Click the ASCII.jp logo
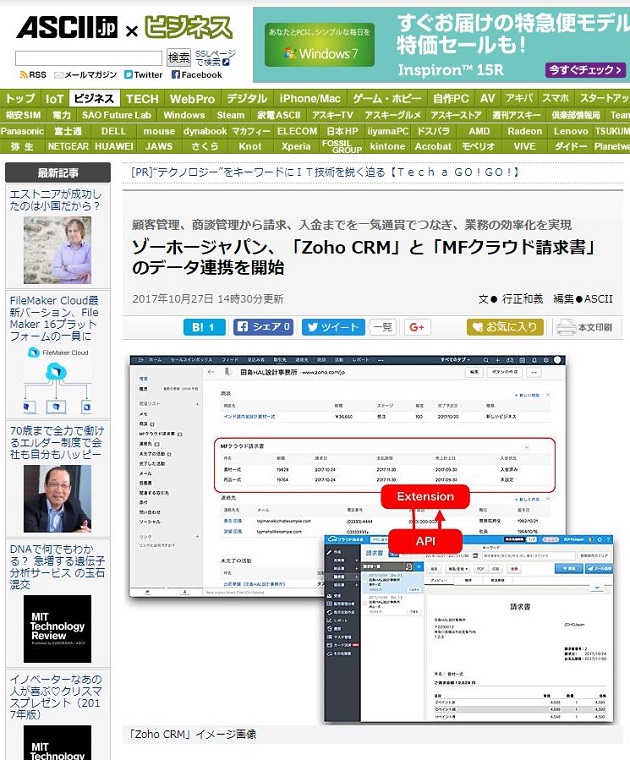The width and height of the screenshot is (630, 760). click(67, 27)
